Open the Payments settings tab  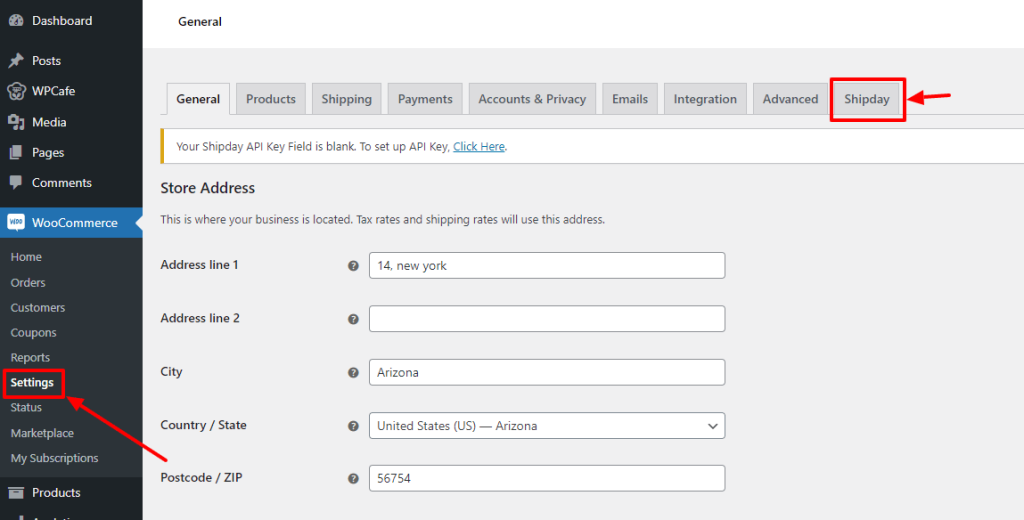point(425,99)
